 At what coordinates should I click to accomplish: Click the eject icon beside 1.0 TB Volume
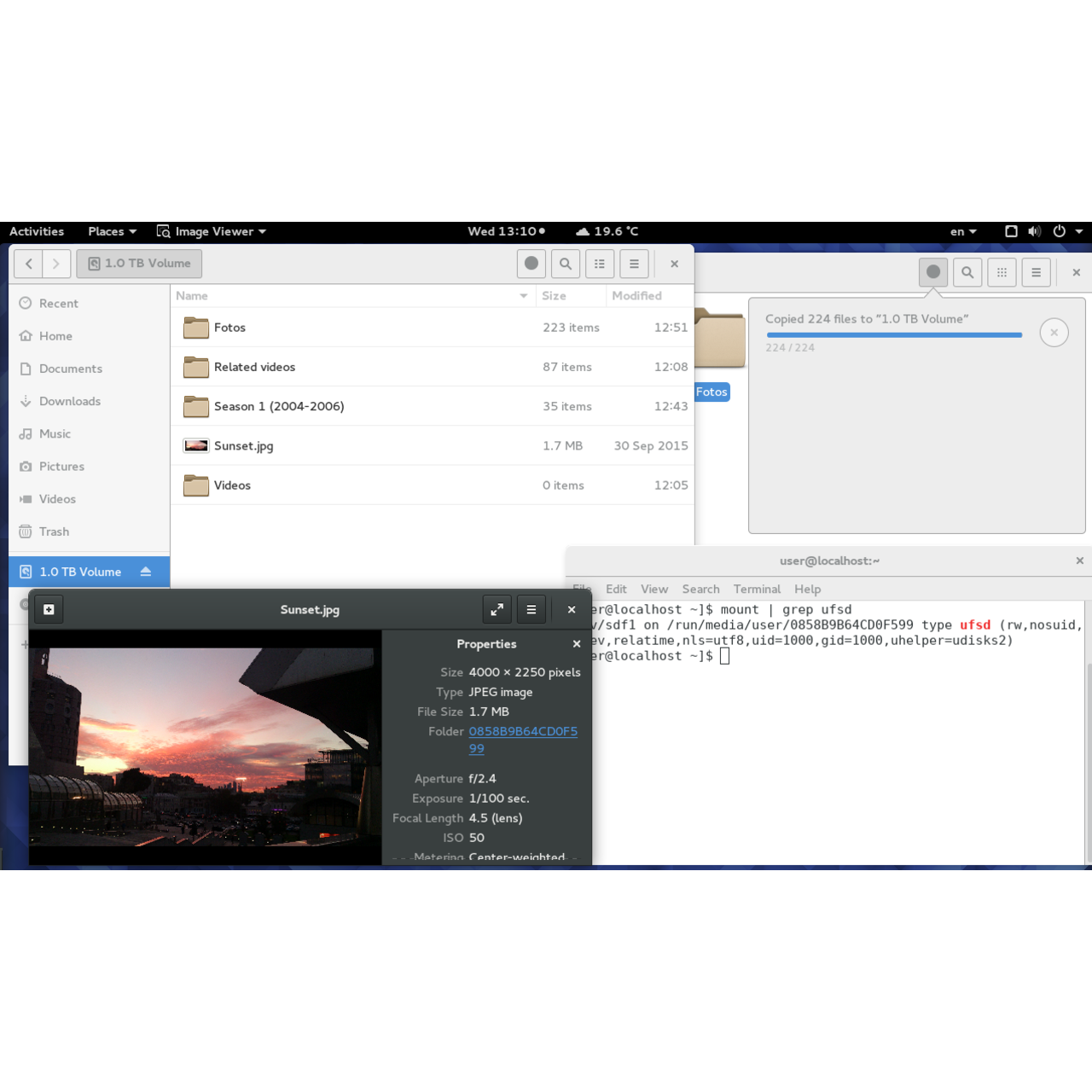pyautogui.click(x=146, y=572)
